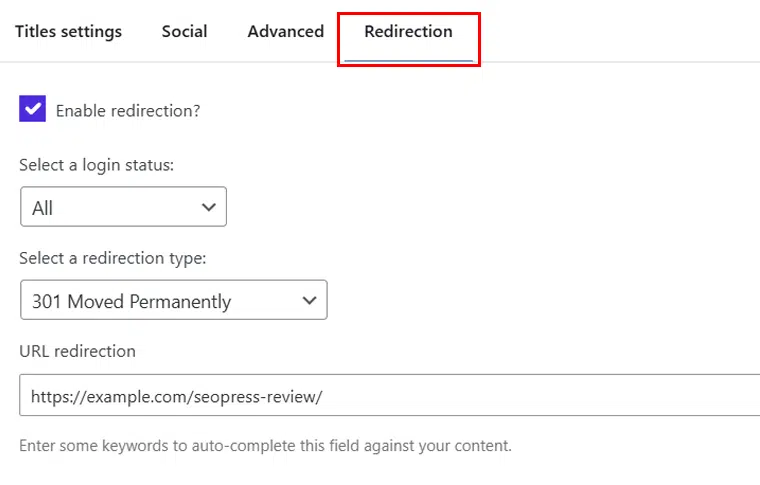Click the auto-complete keywords hint text
The height and width of the screenshot is (485, 760).
click(266, 445)
